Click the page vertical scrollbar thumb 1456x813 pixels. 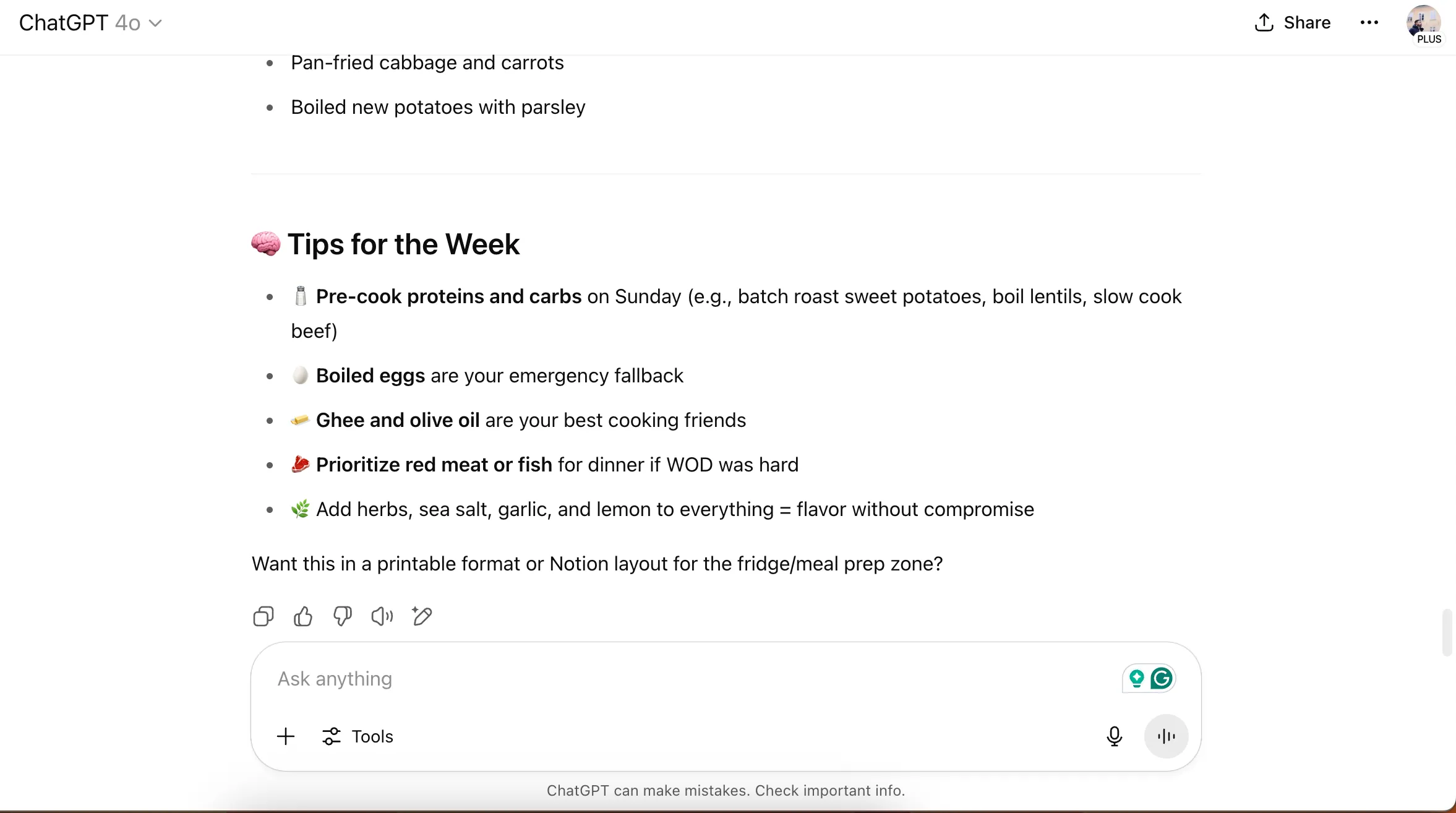point(1447,632)
